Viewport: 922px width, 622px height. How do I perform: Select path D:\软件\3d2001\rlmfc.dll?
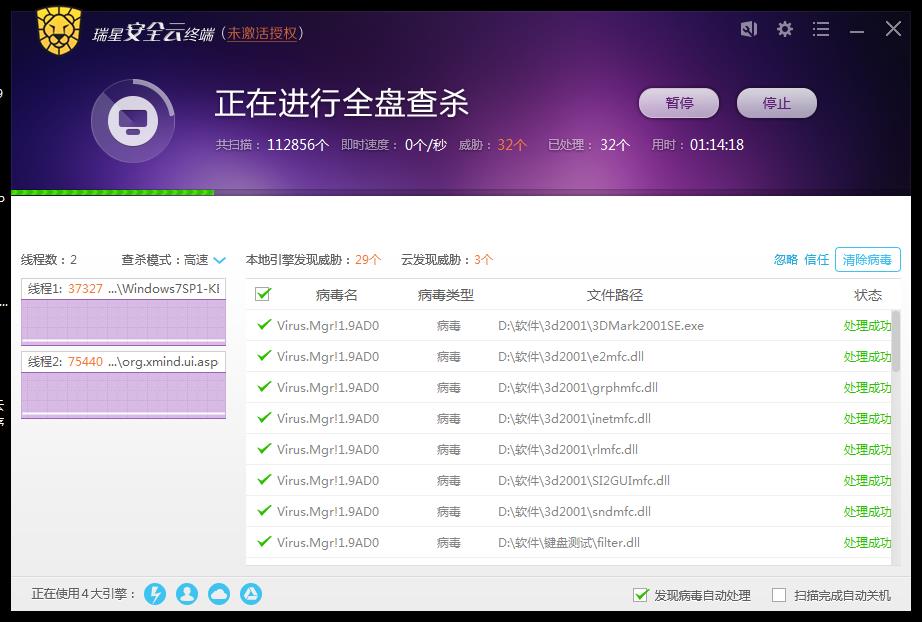568,450
